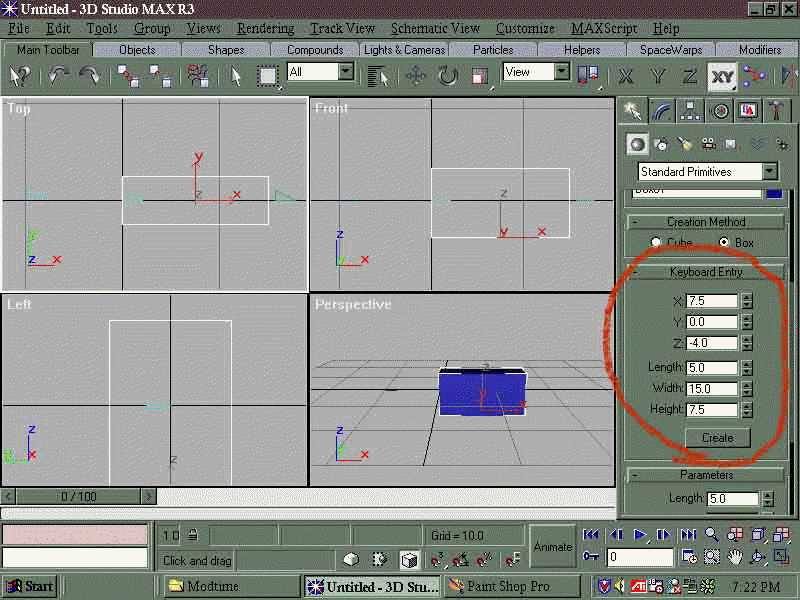Screen dimensions: 800x600
Task: Activate the Select and Link tool
Action: (129, 76)
